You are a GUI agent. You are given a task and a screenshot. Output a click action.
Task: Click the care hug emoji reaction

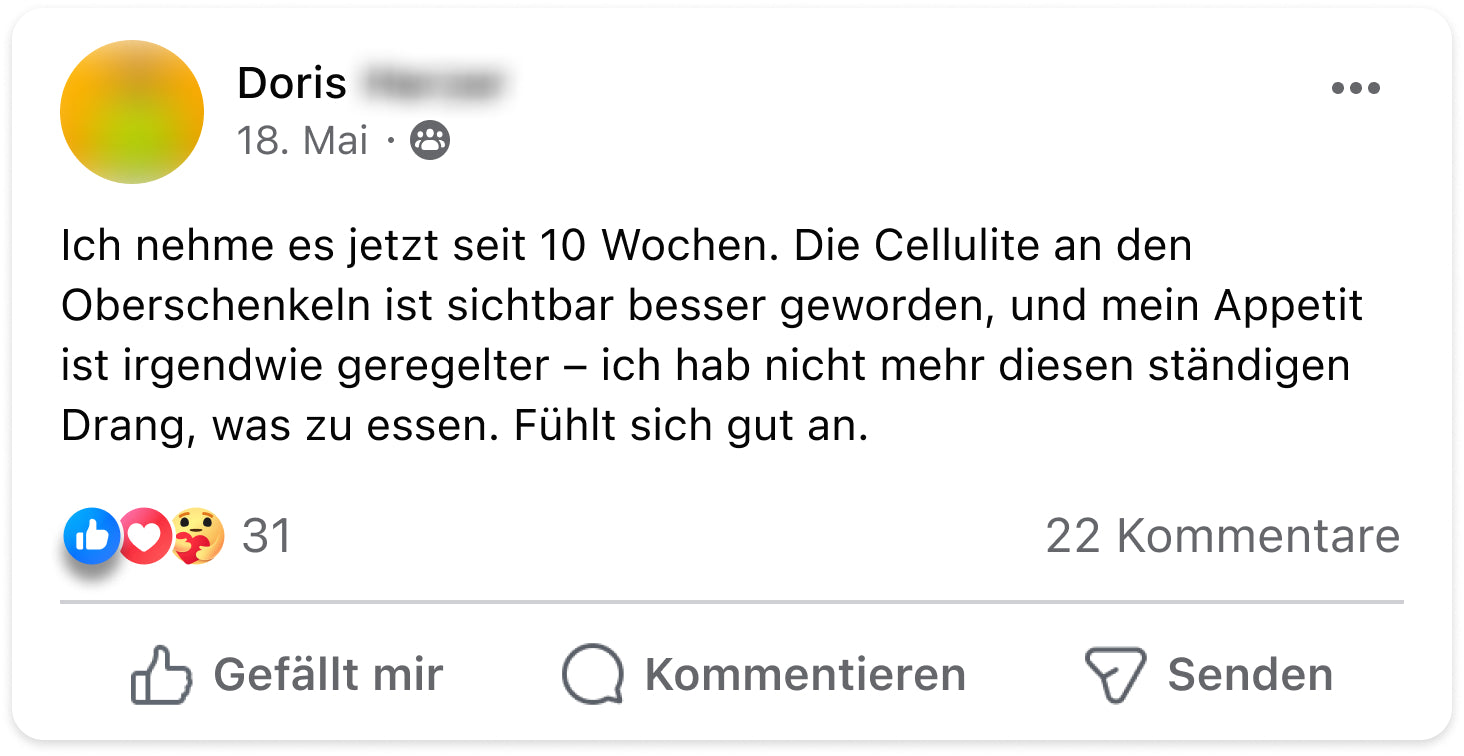(x=197, y=537)
